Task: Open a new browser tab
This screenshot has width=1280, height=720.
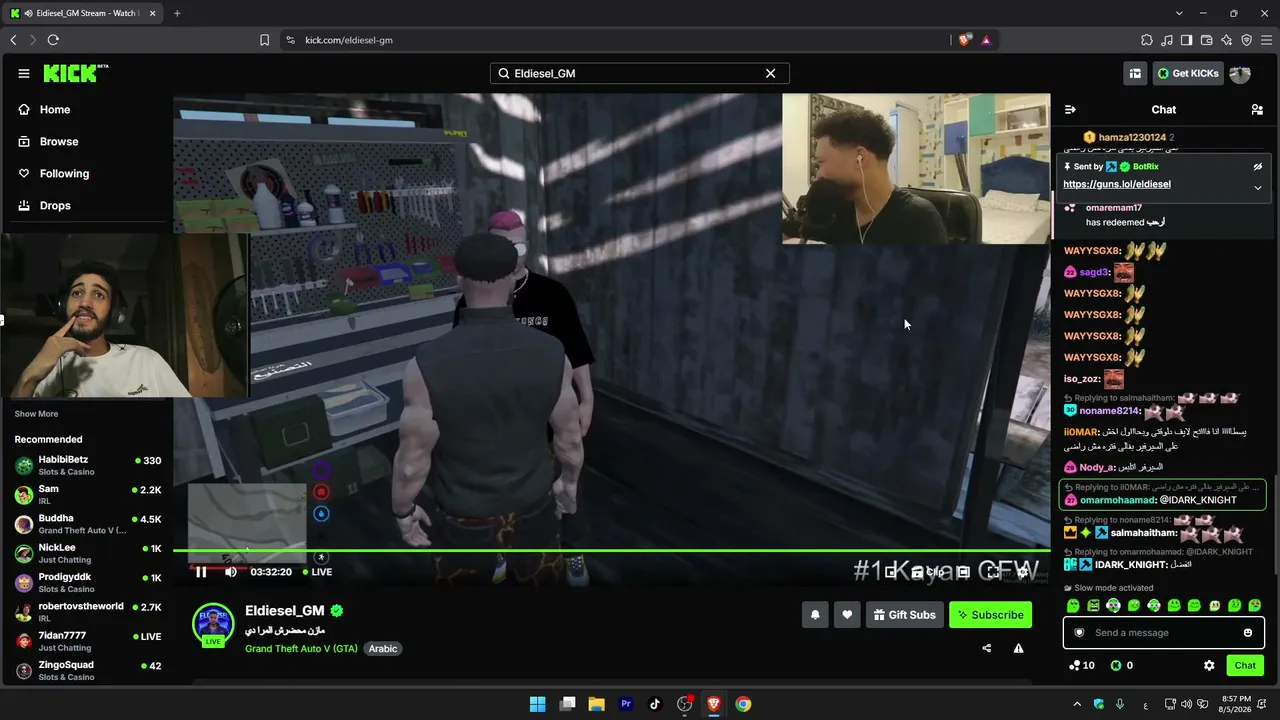Action: pos(177,13)
